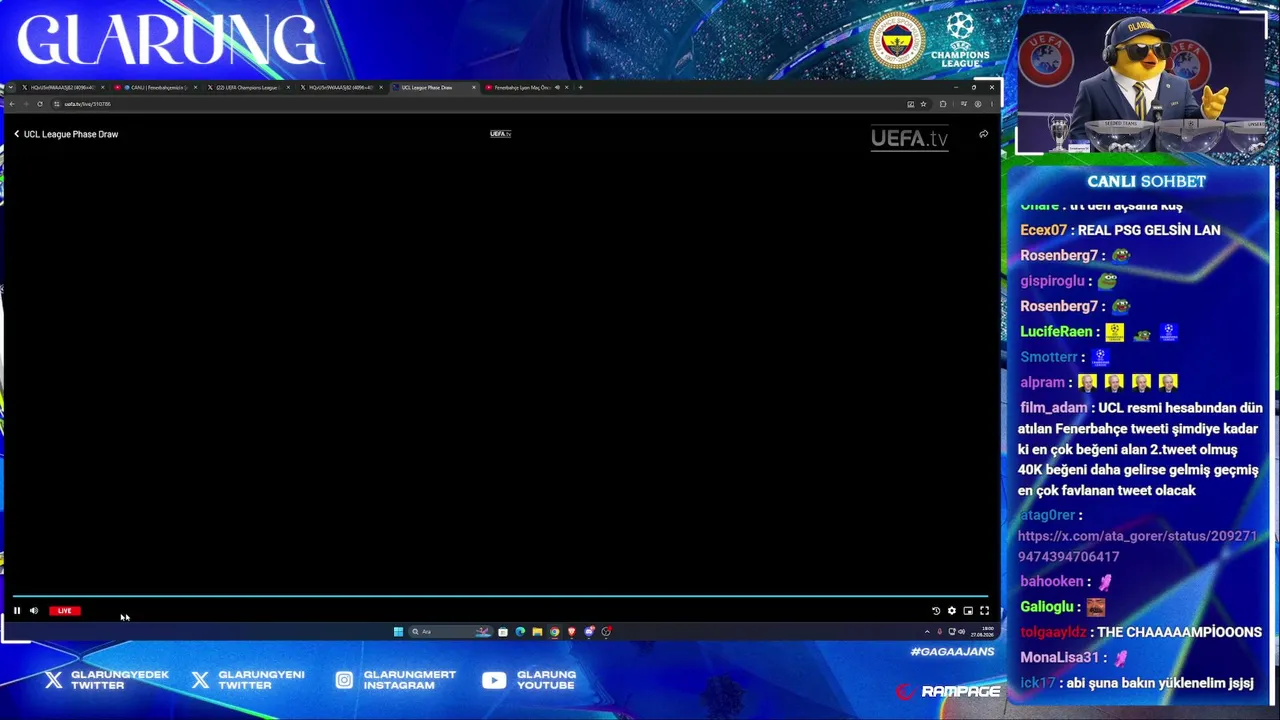Open the browser extensions puzzle icon

942,104
